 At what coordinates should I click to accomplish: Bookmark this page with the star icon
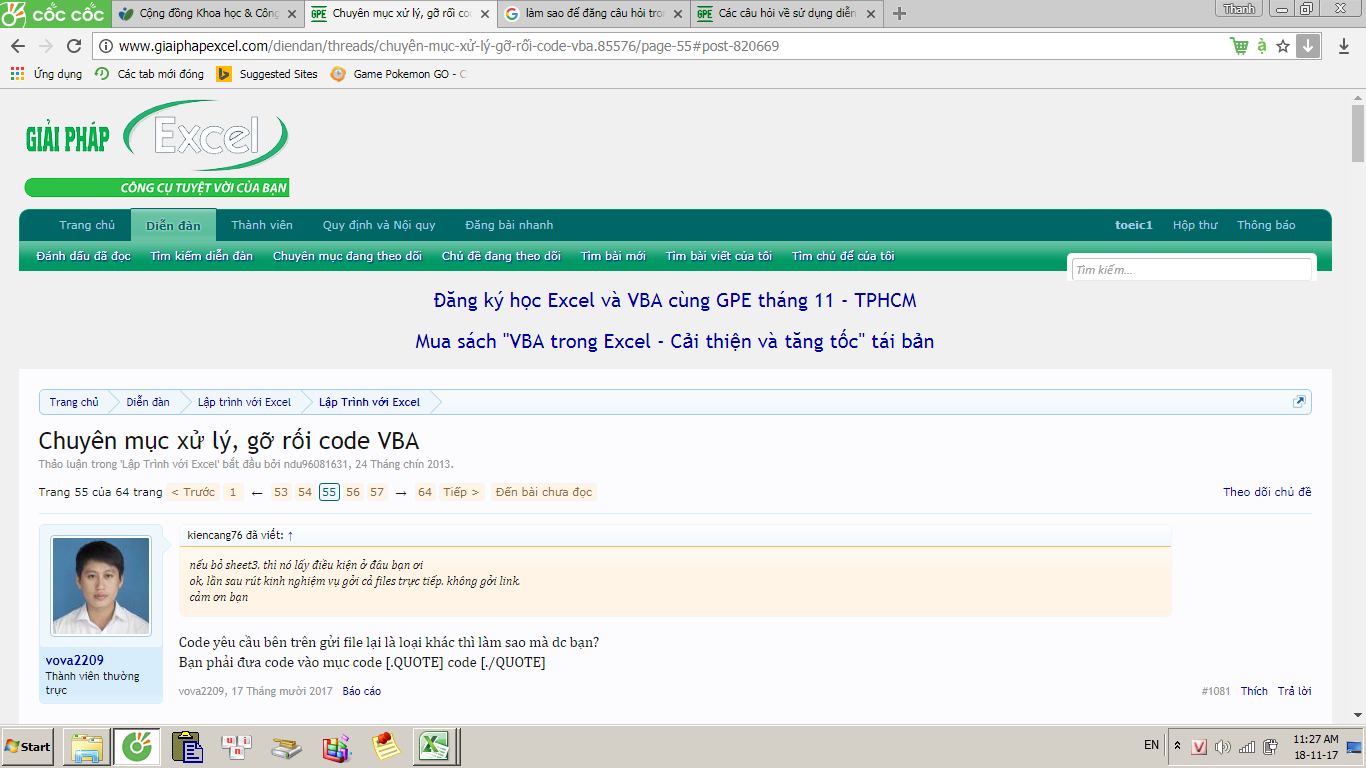1283,46
